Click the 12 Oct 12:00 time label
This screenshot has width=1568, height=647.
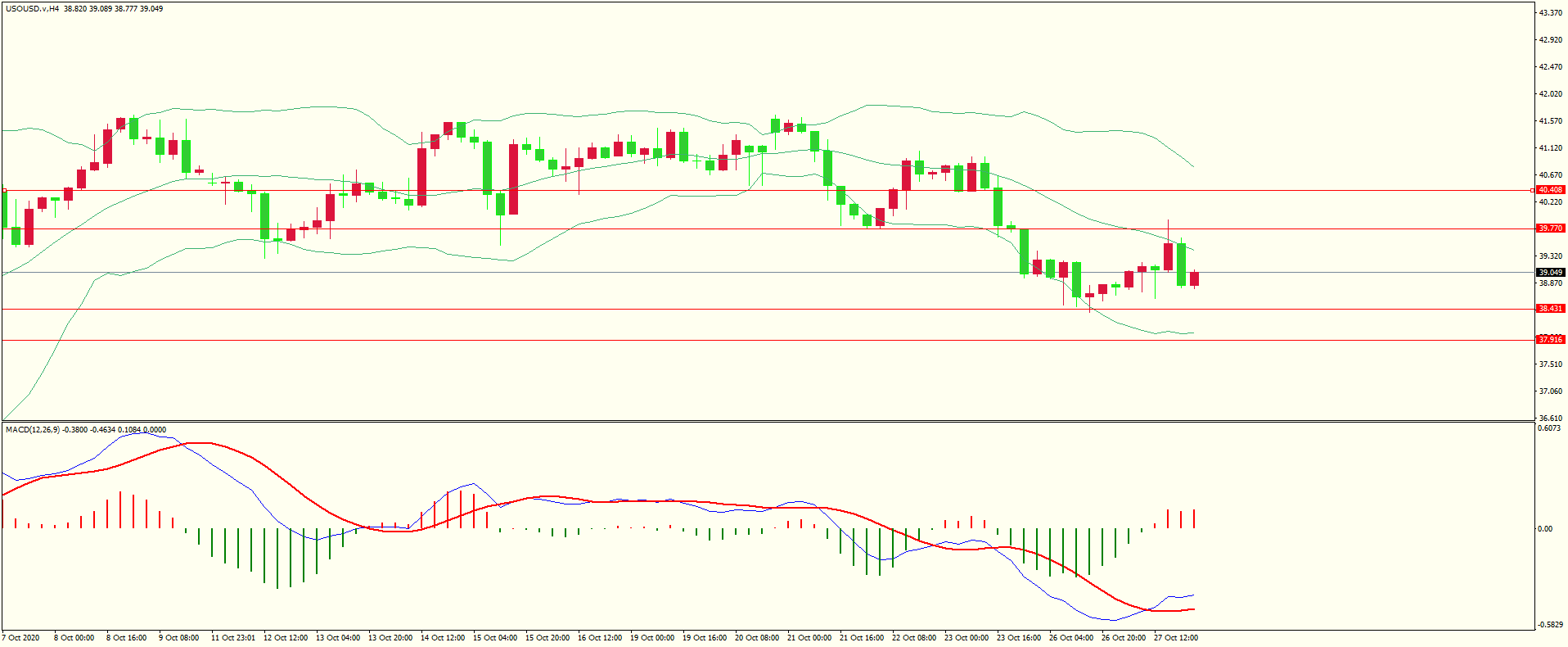pyautogui.click(x=286, y=638)
